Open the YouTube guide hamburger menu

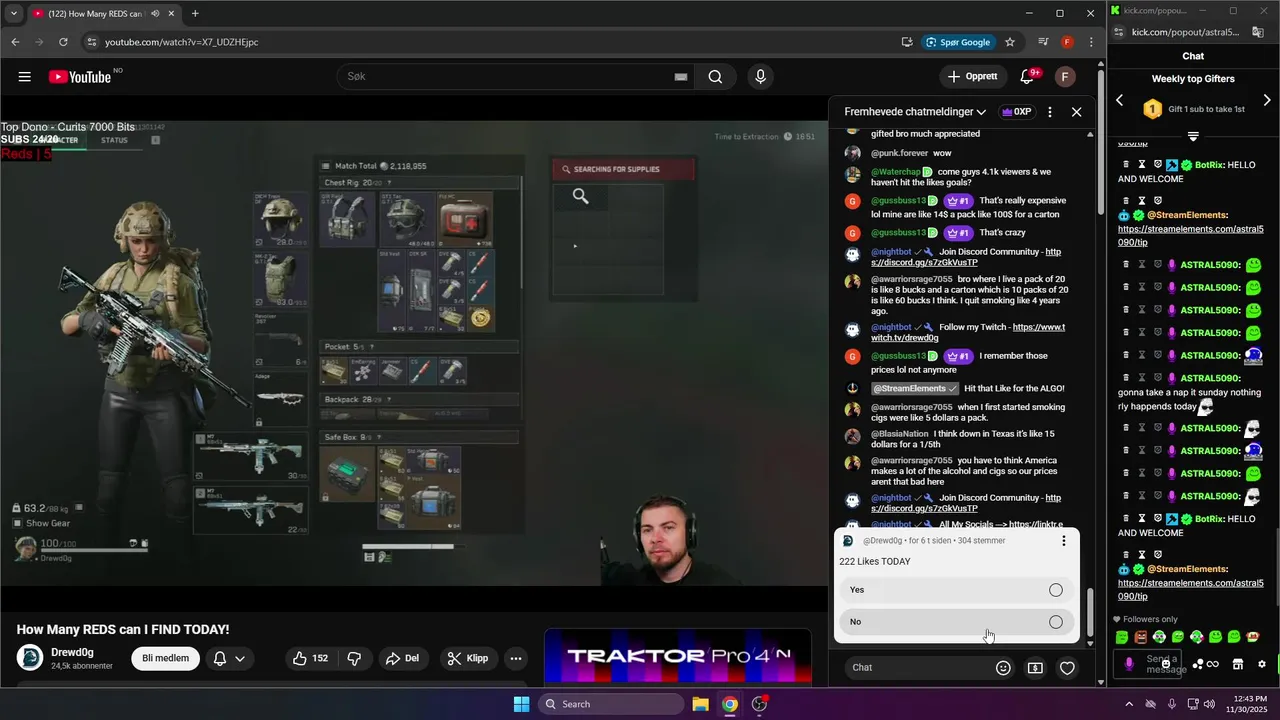[x=25, y=77]
